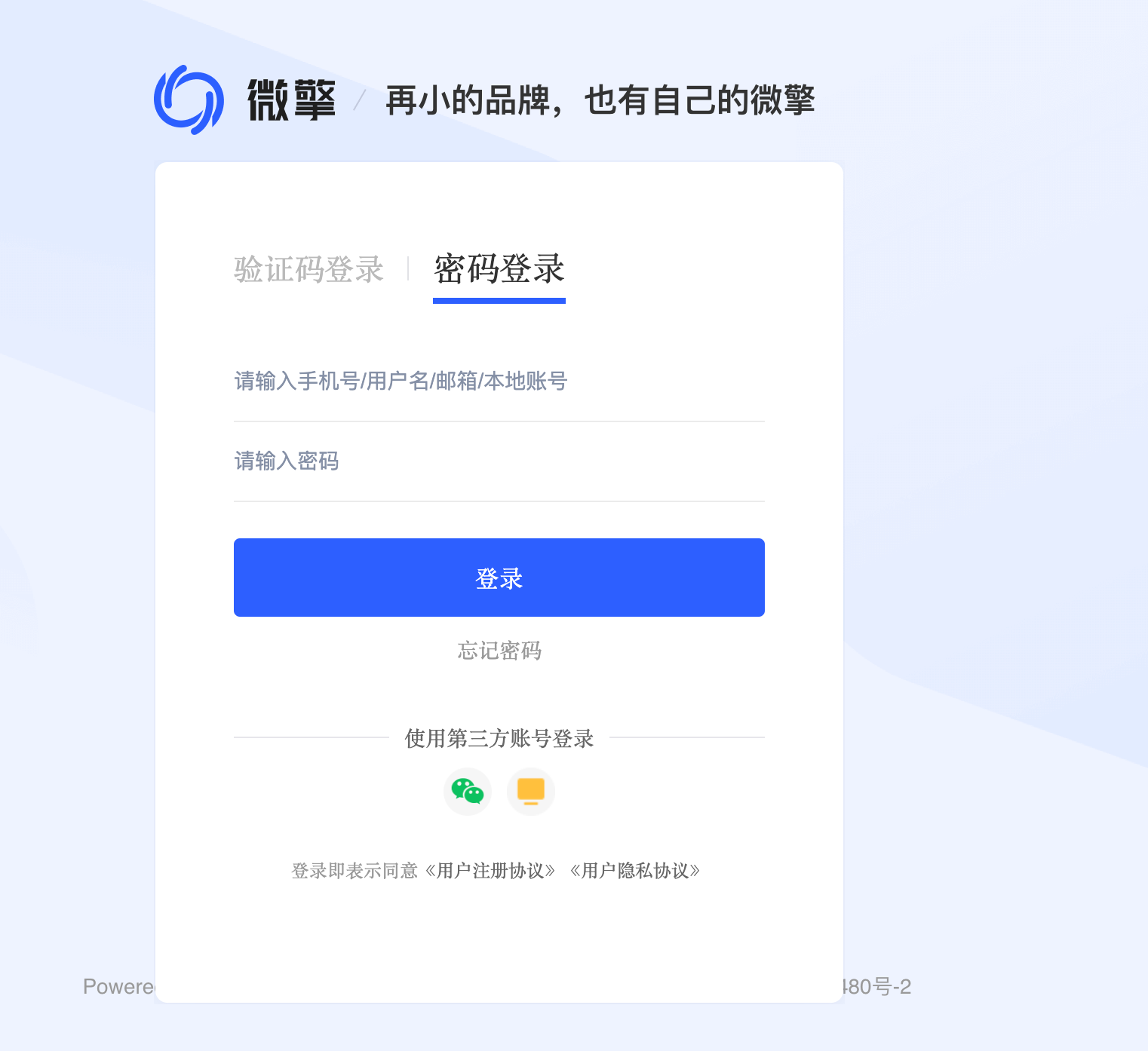This screenshot has width=1148, height=1051.
Task: Click the Powered by footer text
Action: coord(119,987)
